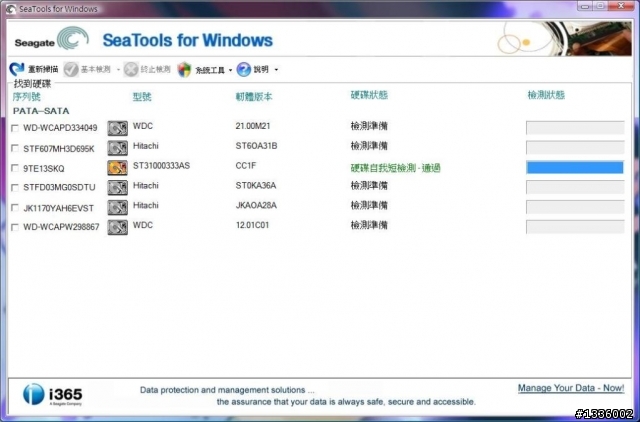Click the drive icon for WD-WCAPD334049

(x=118, y=128)
